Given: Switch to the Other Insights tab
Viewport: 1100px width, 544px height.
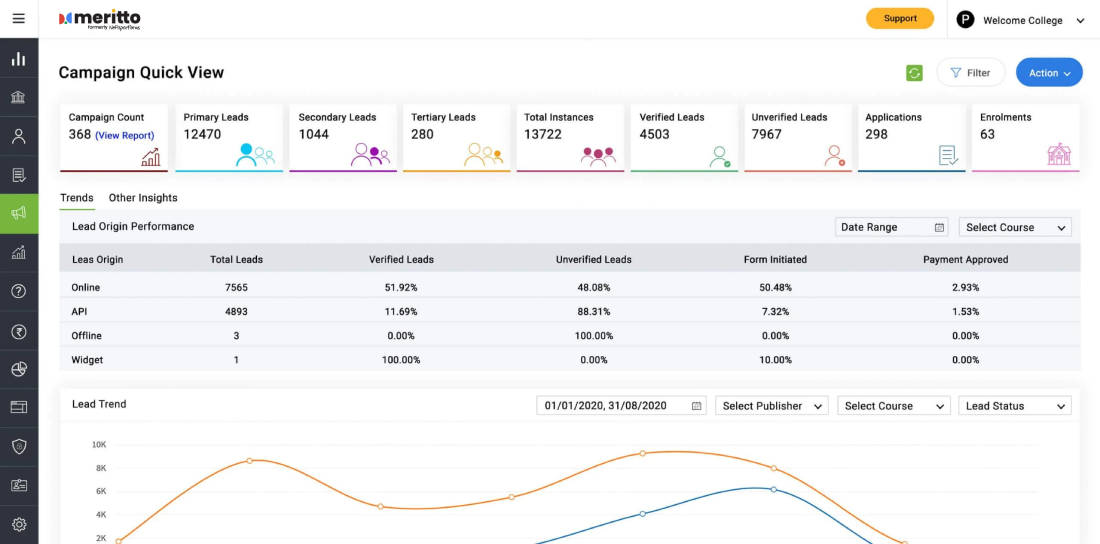Looking at the screenshot, I should [143, 198].
